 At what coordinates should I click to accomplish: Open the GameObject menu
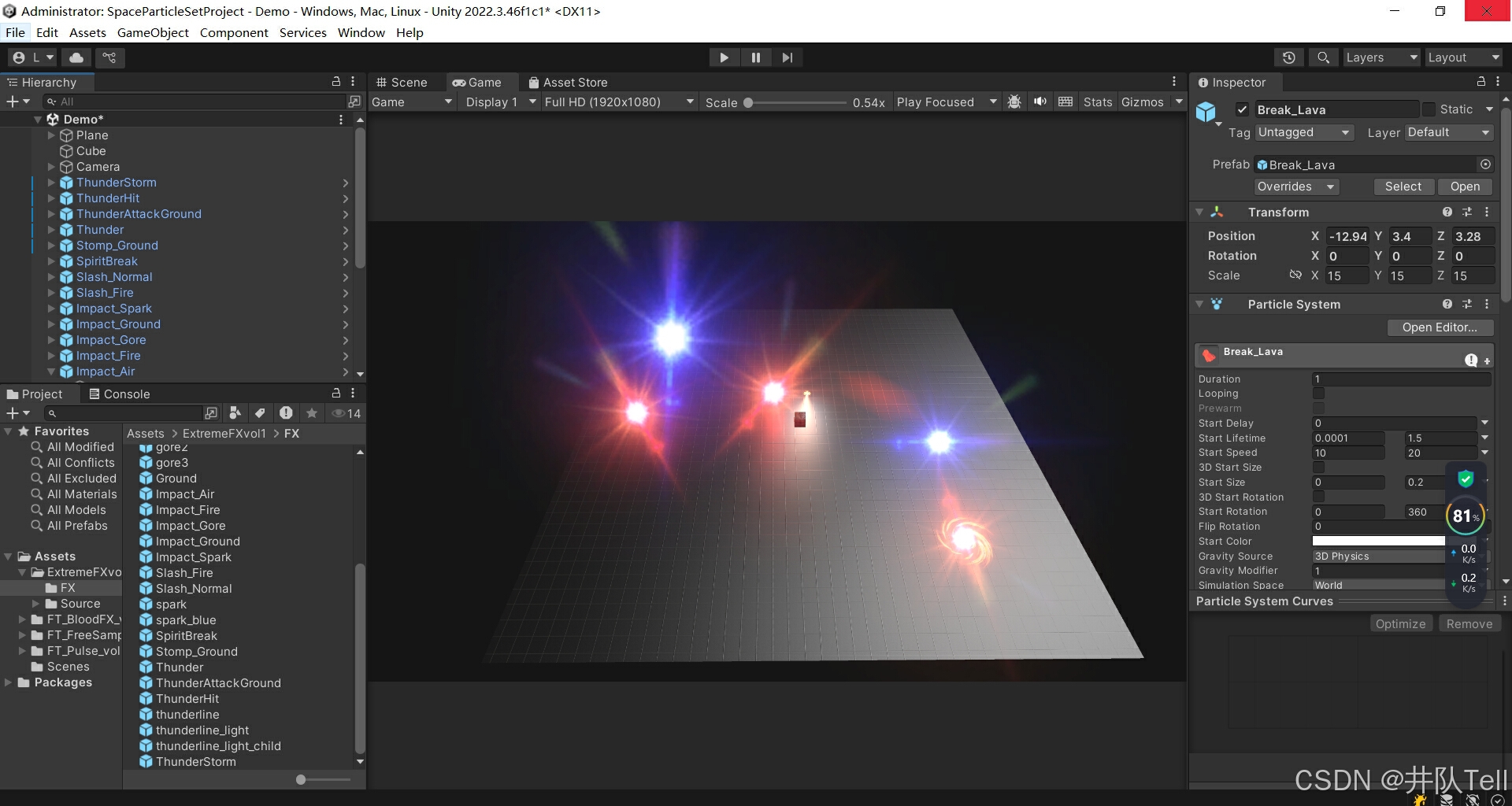[x=153, y=32]
